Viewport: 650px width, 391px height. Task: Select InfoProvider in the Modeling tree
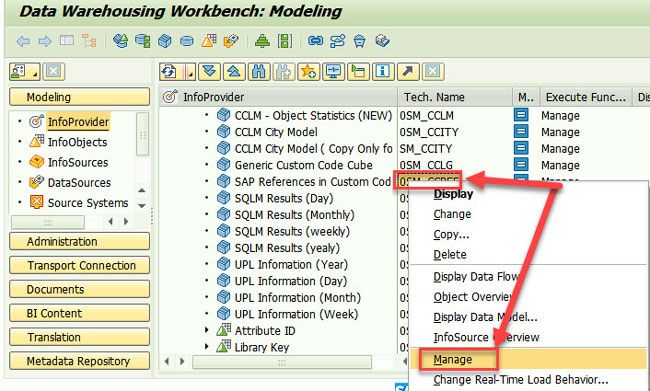[78, 122]
